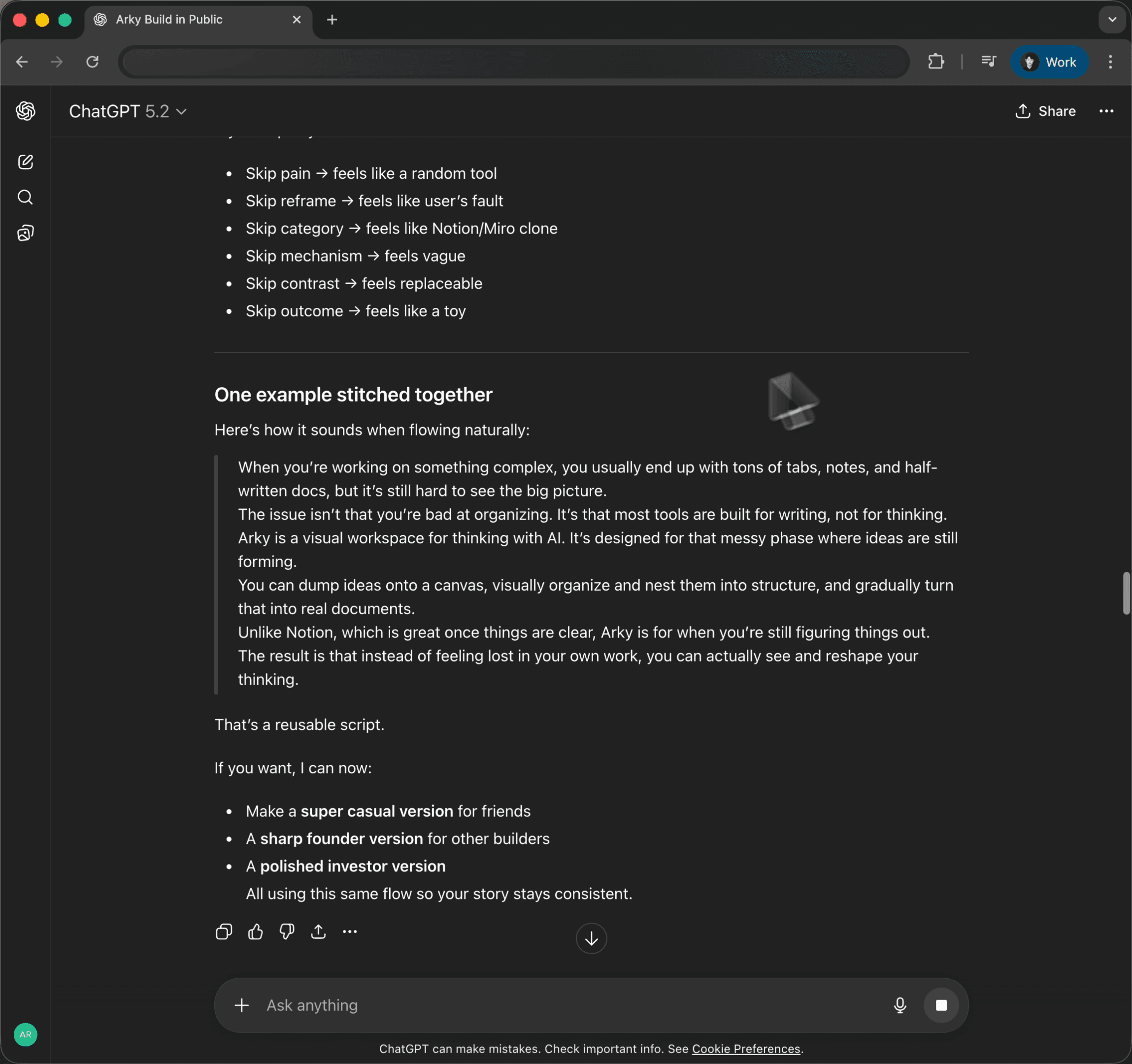Open search chats magnifier icon
The image size is (1132, 1064).
pos(26,198)
